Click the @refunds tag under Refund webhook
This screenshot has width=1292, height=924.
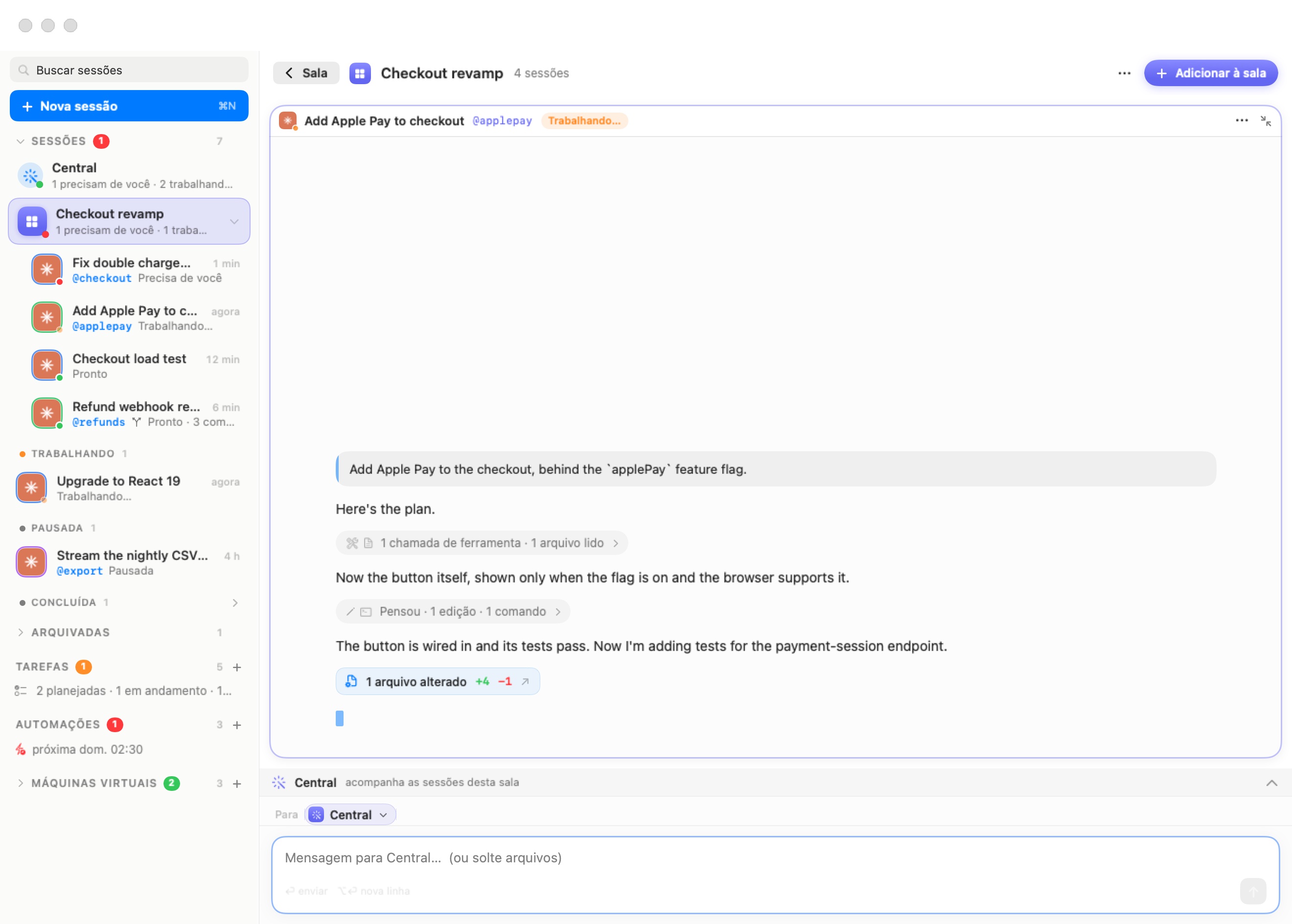[98, 422]
